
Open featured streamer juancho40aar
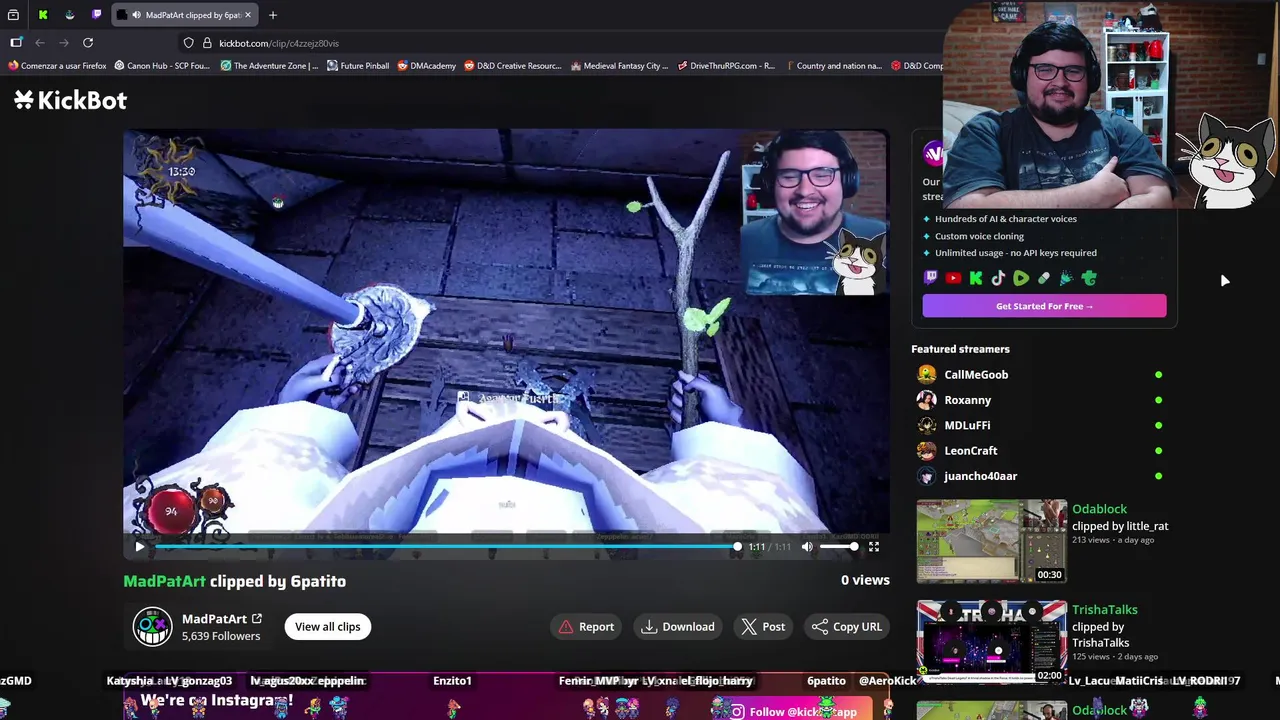coord(981,476)
